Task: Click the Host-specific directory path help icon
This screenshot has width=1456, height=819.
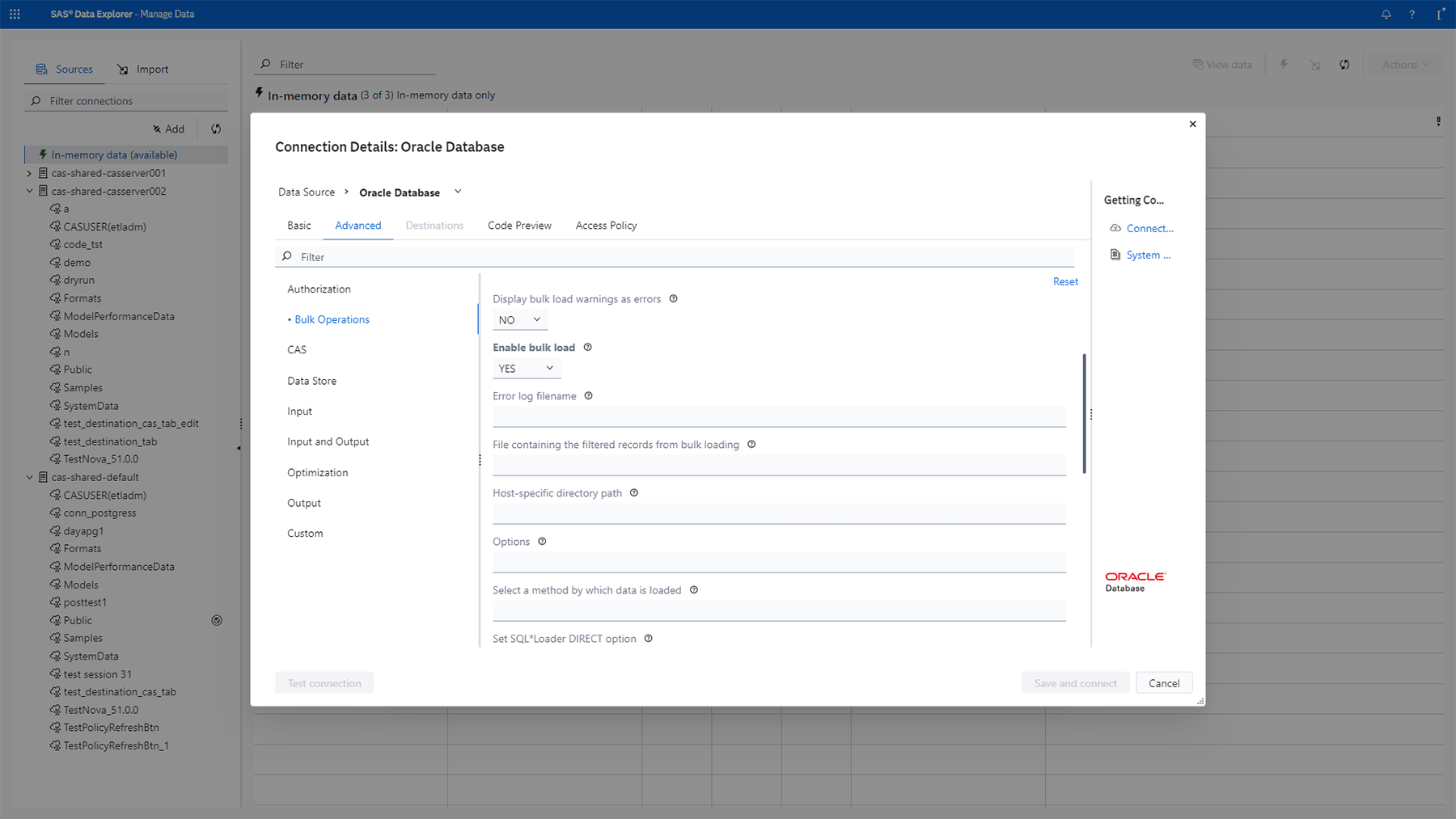Action: point(634,492)
